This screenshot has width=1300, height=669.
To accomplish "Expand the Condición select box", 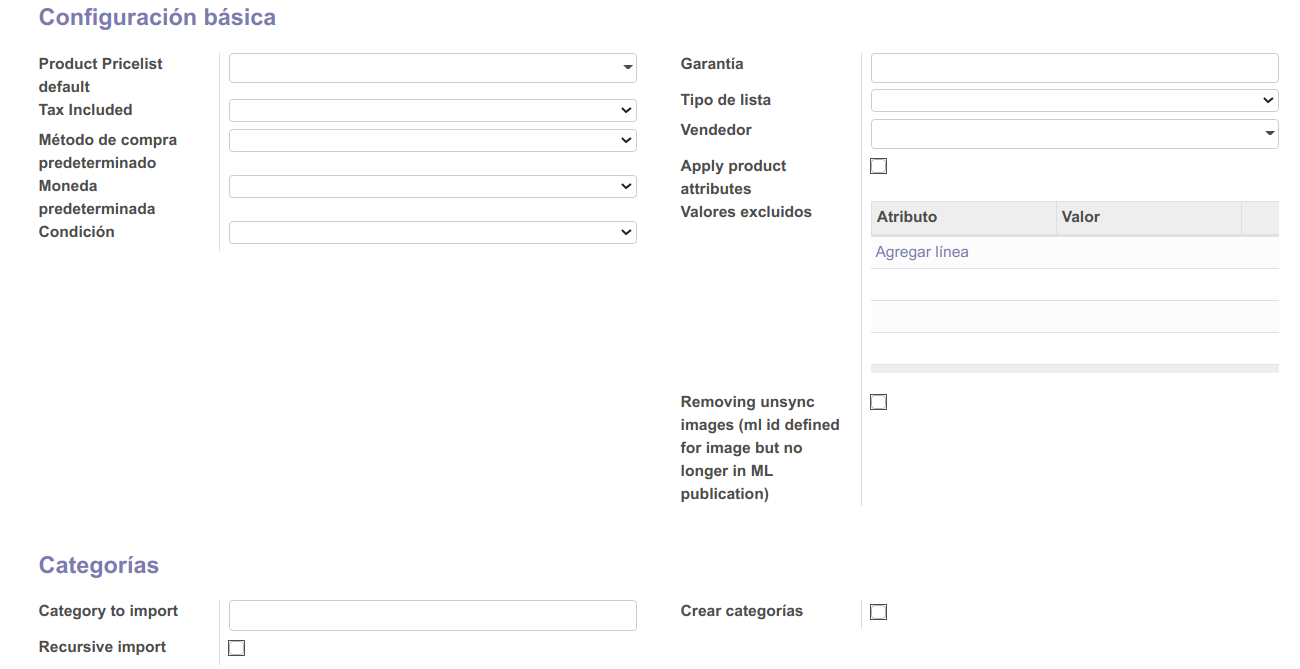I will tap(432, 232).
